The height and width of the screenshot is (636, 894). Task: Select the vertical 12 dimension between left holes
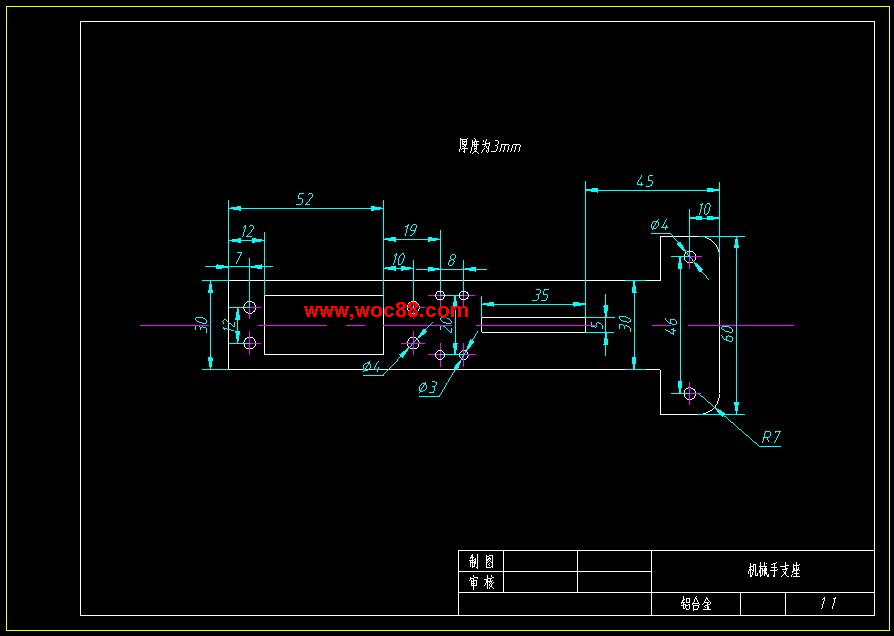(x=230, y=325)
